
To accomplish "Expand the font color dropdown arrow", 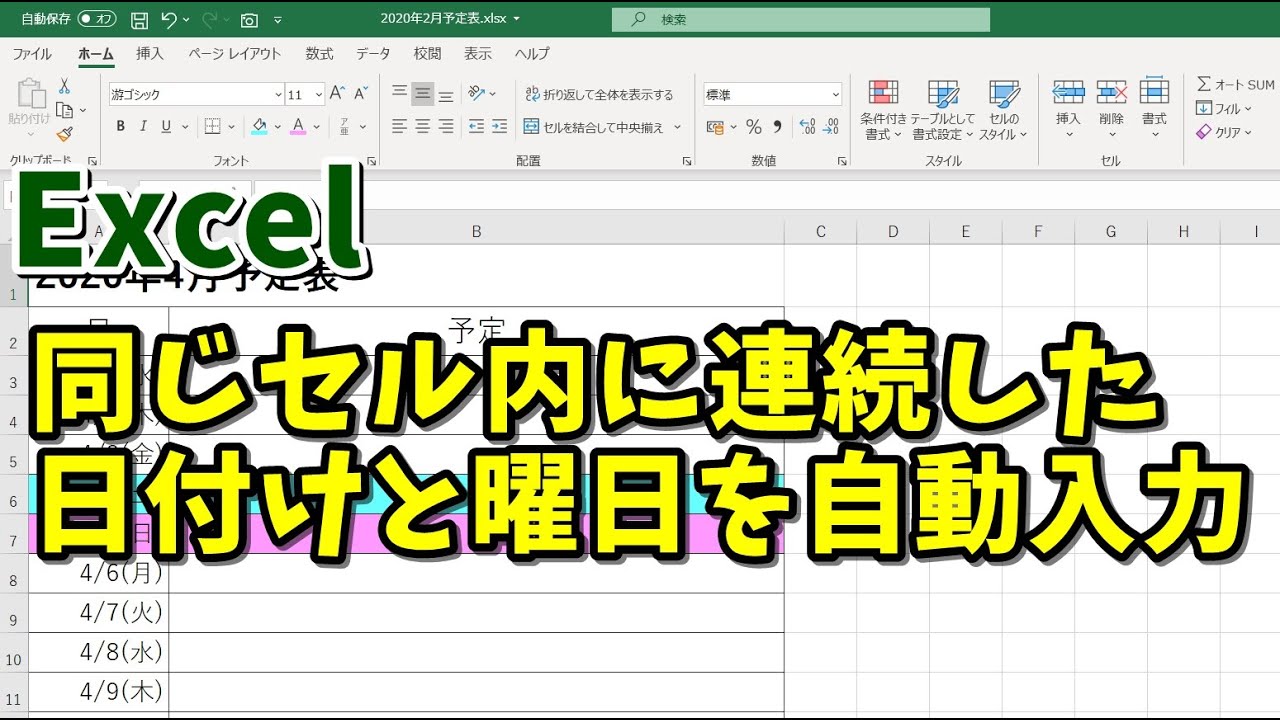I will pyautogui.click(x=316, y=127).
